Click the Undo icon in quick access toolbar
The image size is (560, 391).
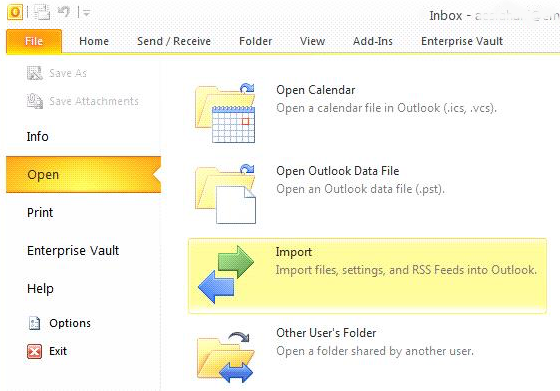click(x=64, y=12)
